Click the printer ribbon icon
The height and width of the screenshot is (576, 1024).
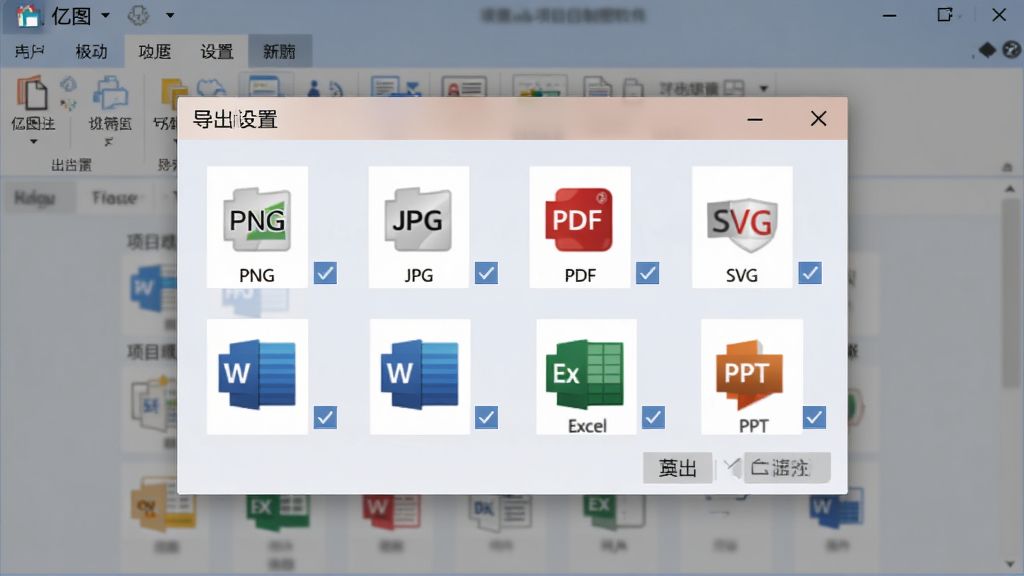pyautogui.click(x=110, y=93)
